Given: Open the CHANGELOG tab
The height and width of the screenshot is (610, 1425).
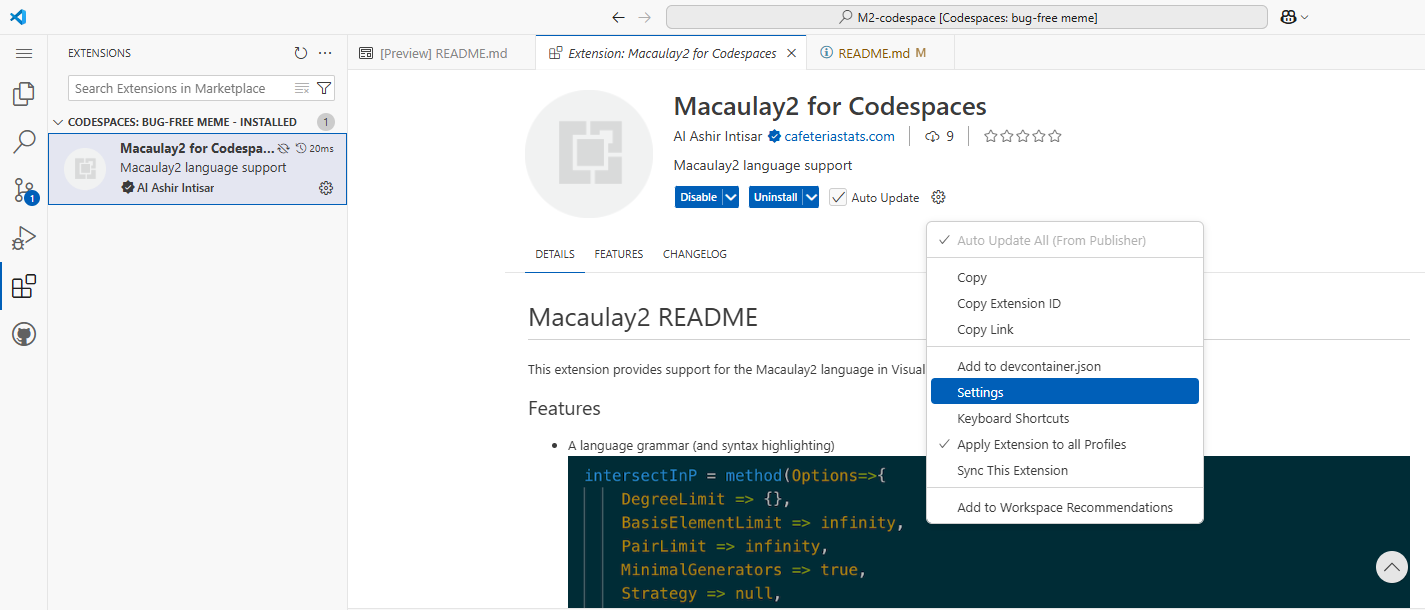Looking at the screenshot, I should [x=695, y=254].
